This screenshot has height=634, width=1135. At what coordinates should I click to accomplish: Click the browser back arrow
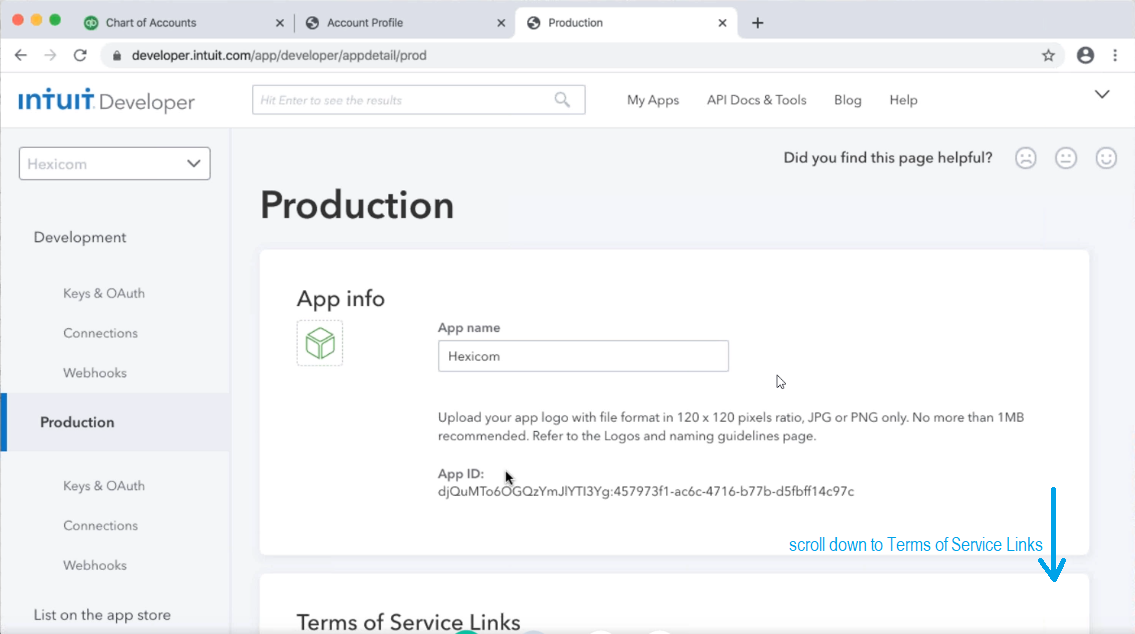coord(20,55)
